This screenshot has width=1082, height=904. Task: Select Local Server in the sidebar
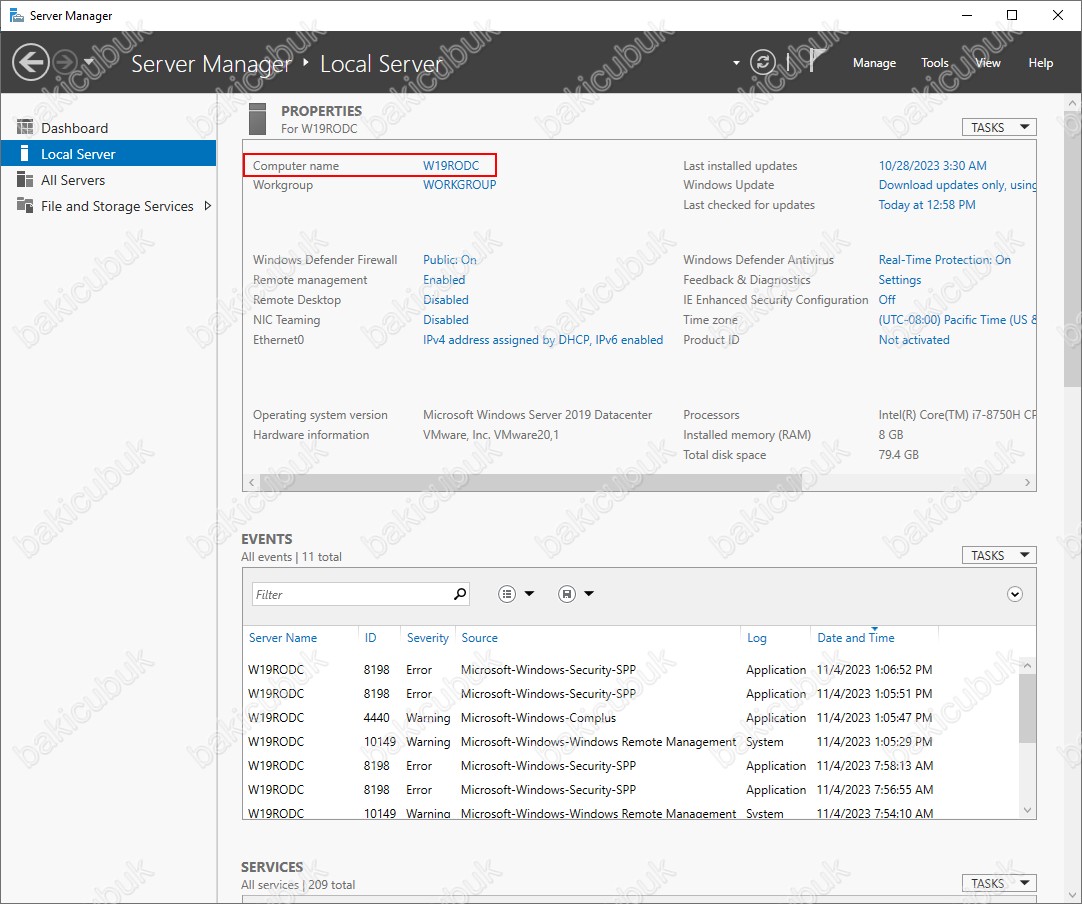pyautogui.click(x=108, y=154)
